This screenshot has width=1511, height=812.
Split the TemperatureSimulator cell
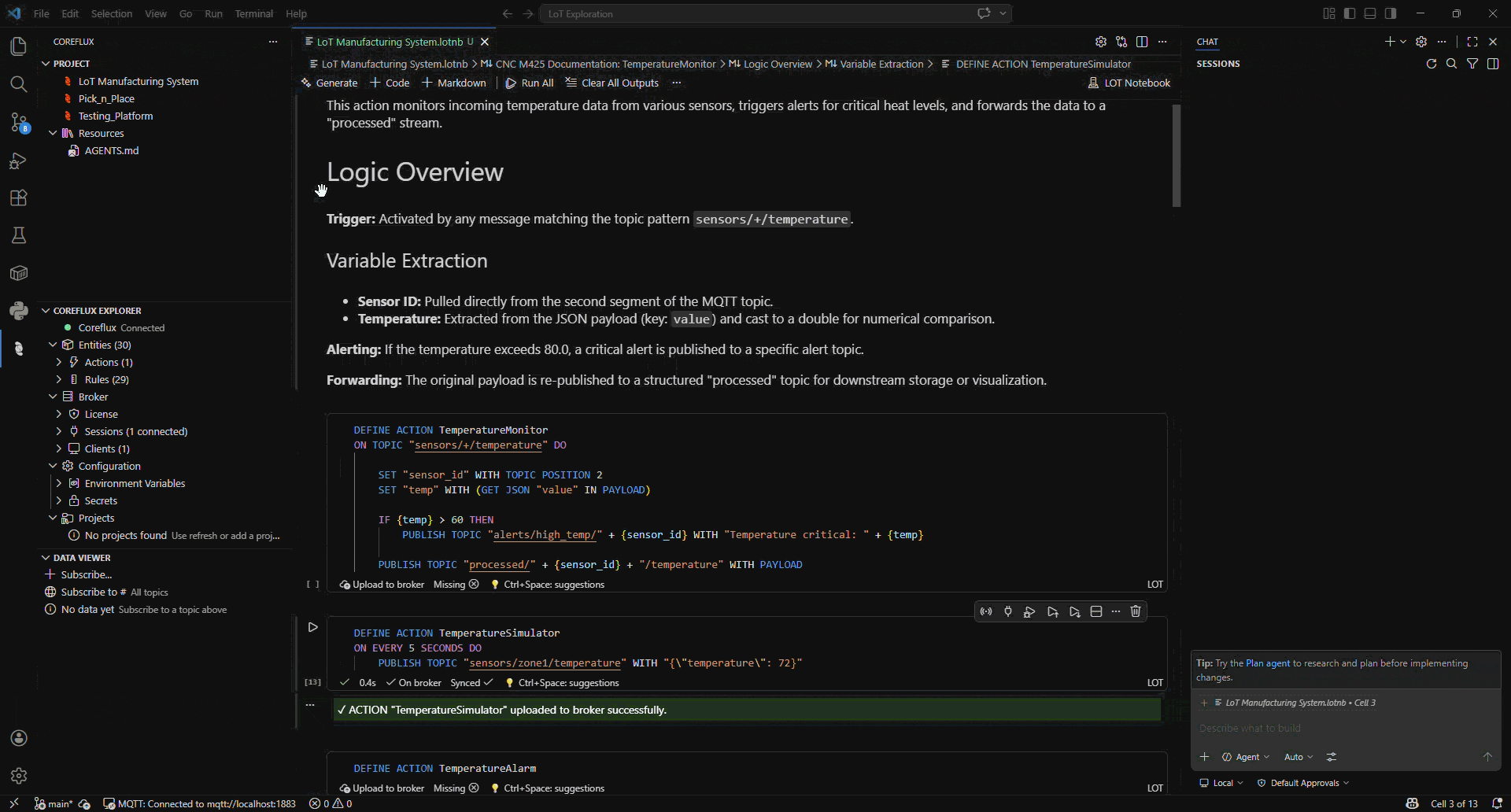pos(1096,611)
